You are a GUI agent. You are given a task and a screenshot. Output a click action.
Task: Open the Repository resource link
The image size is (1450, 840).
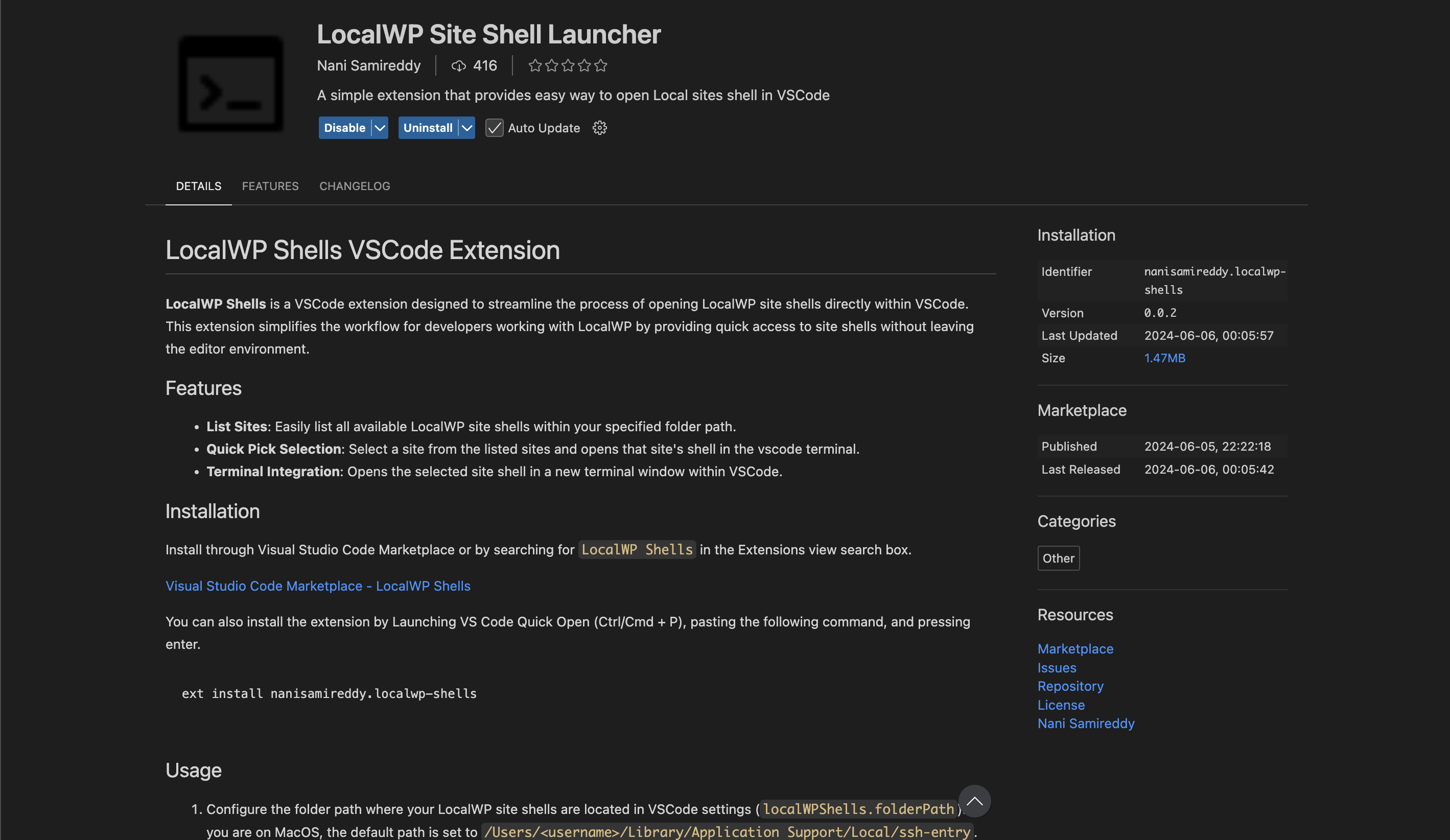(x=1070, y=686)
